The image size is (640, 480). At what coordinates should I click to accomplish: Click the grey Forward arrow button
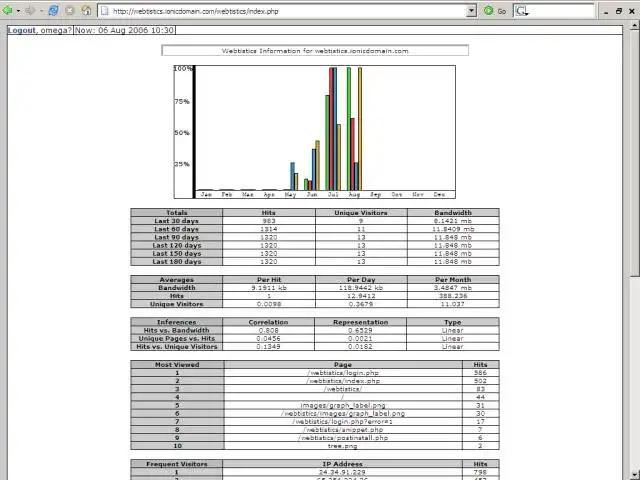point(30,11)
